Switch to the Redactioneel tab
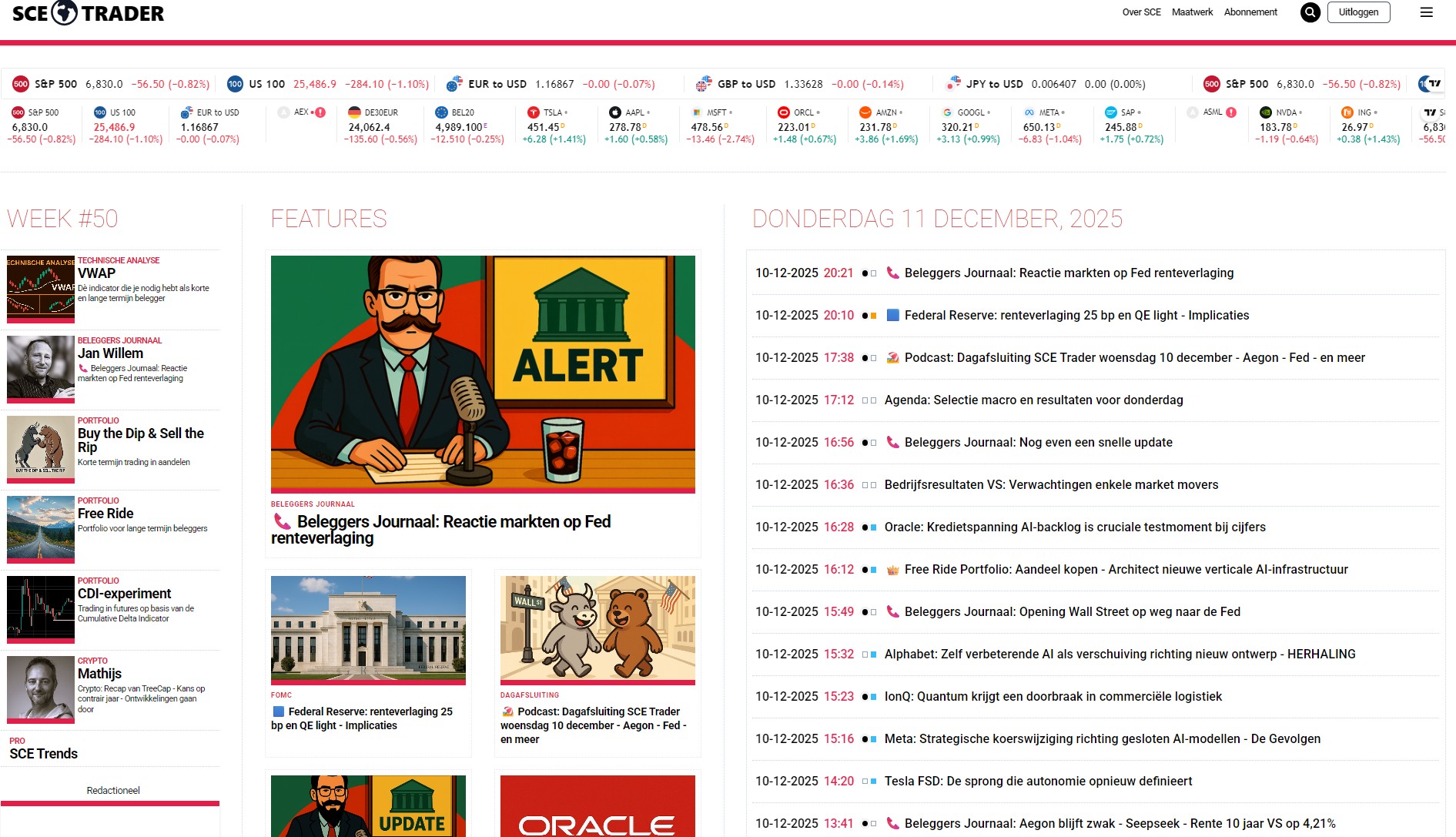Viewport: 1456px width, 837px height. click(113, 791)
